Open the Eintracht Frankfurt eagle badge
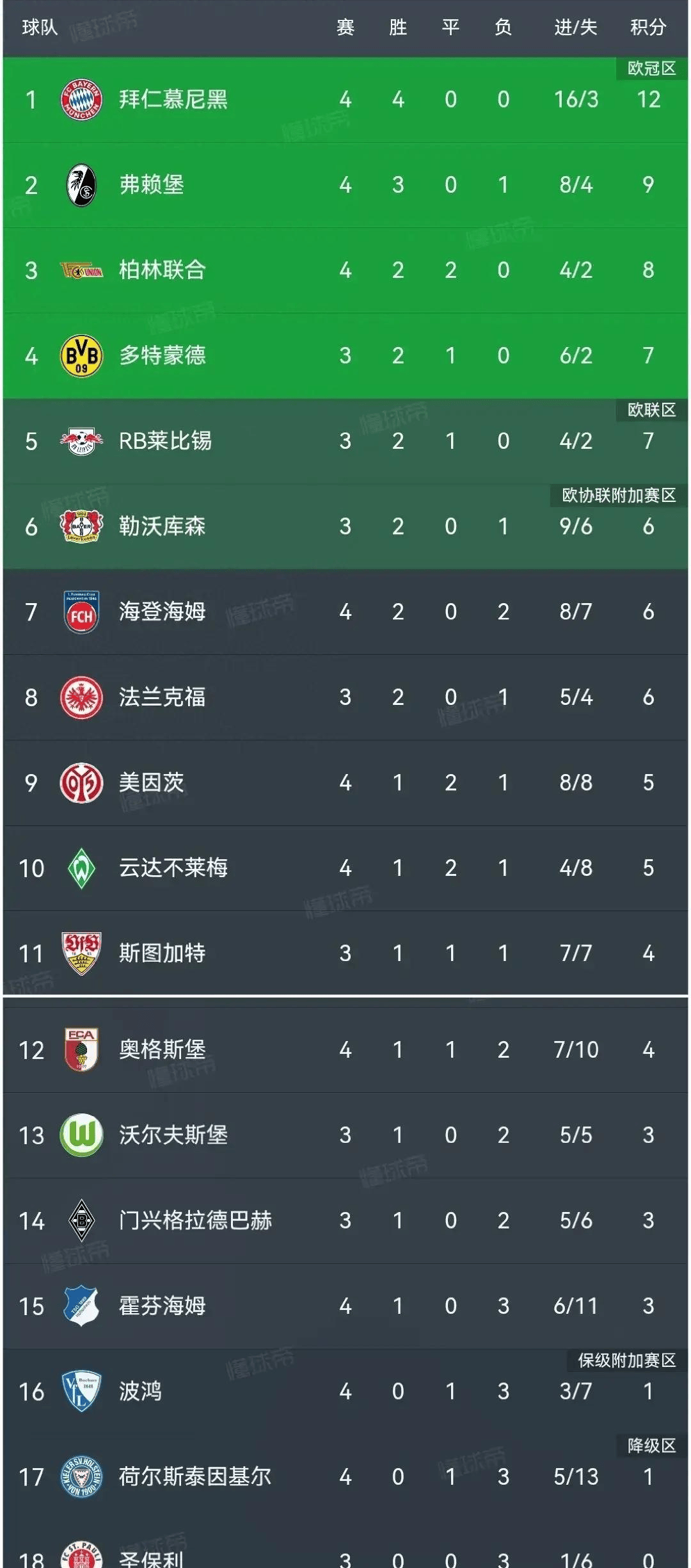 pyautogui.click(x=81, y=697)
